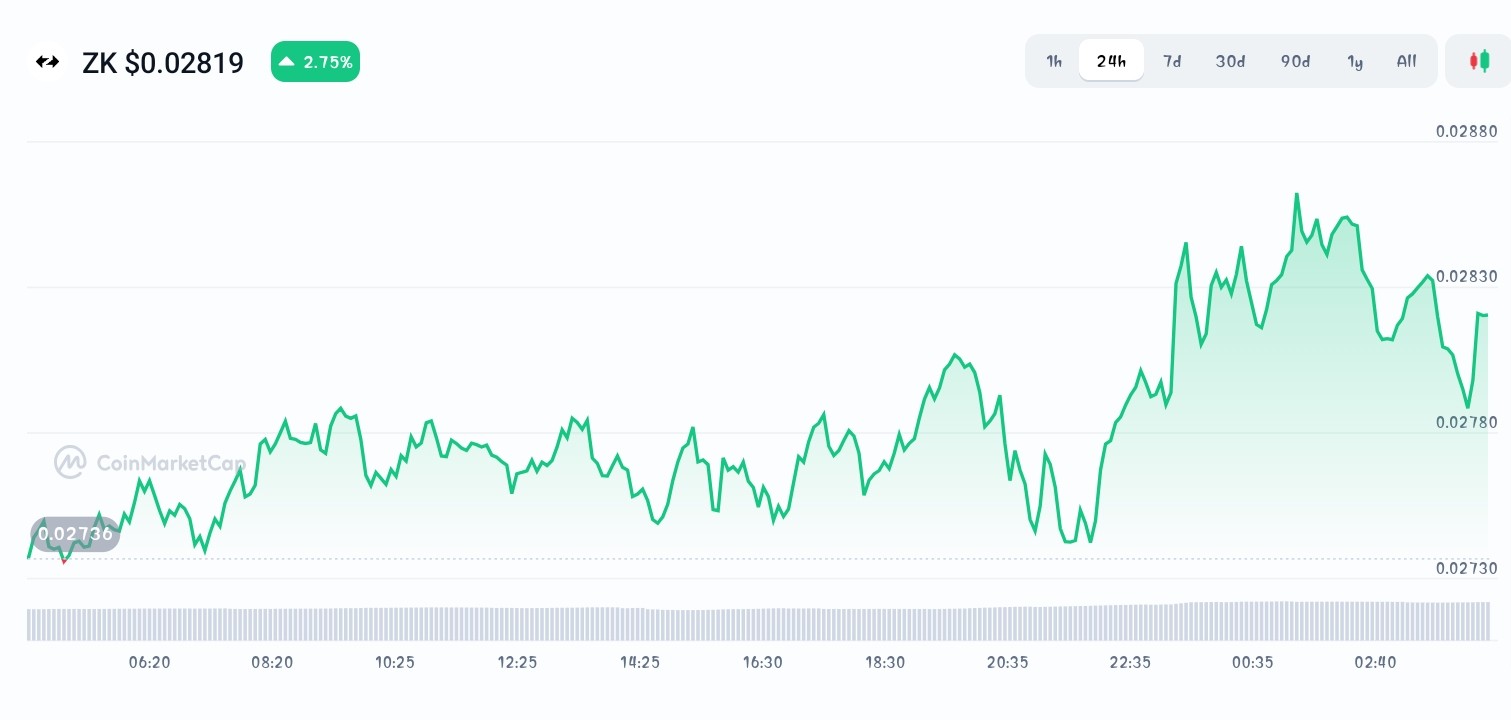Click the 14:25 time axis label
Screen dimensions: 1511x720
pyautogui.click(x=640, y=662)
